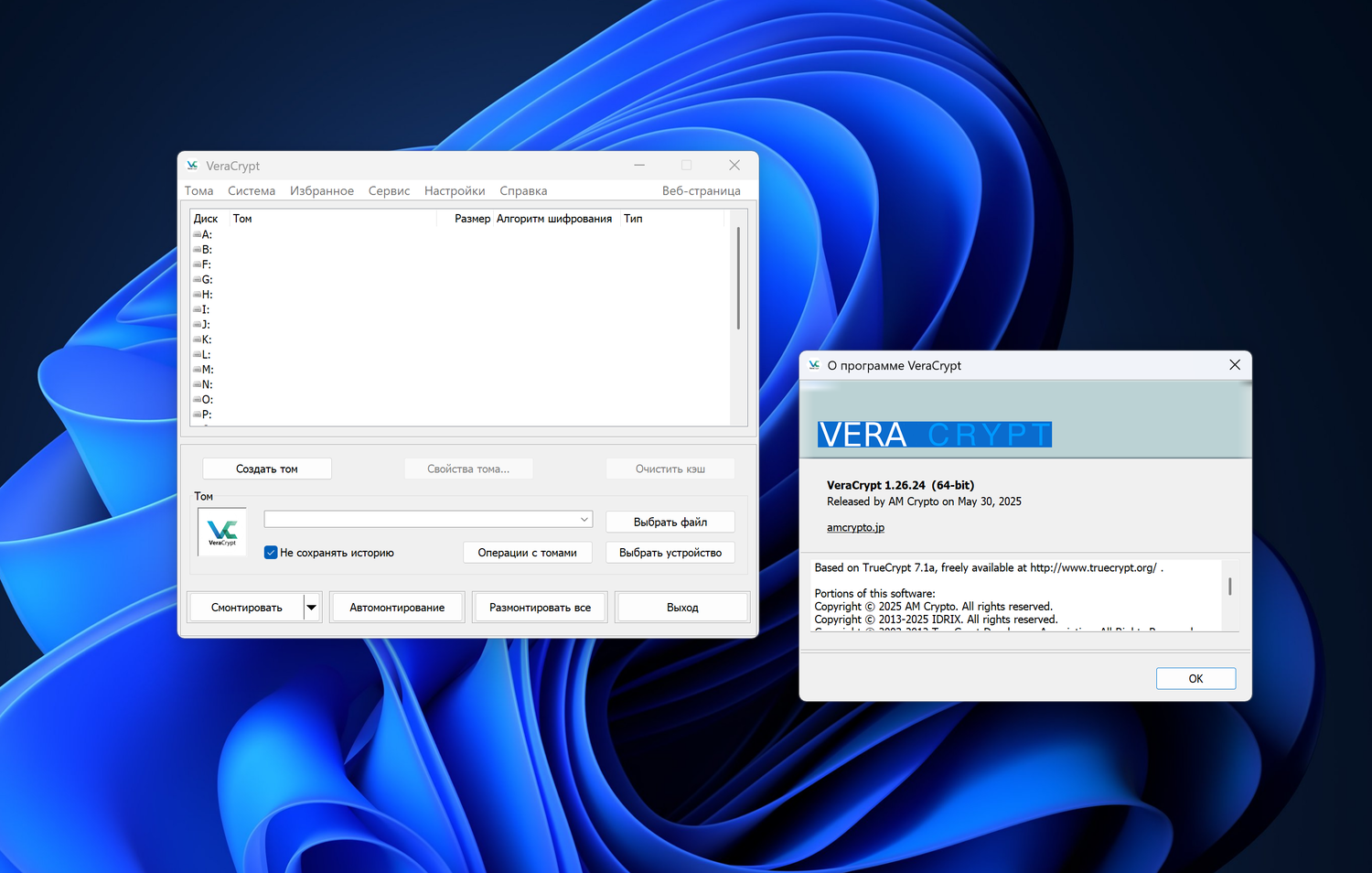The width and height of the screenshot is (1372, 873).
Task: Confirm the about dialog with OK
Action: point(1195,678)
